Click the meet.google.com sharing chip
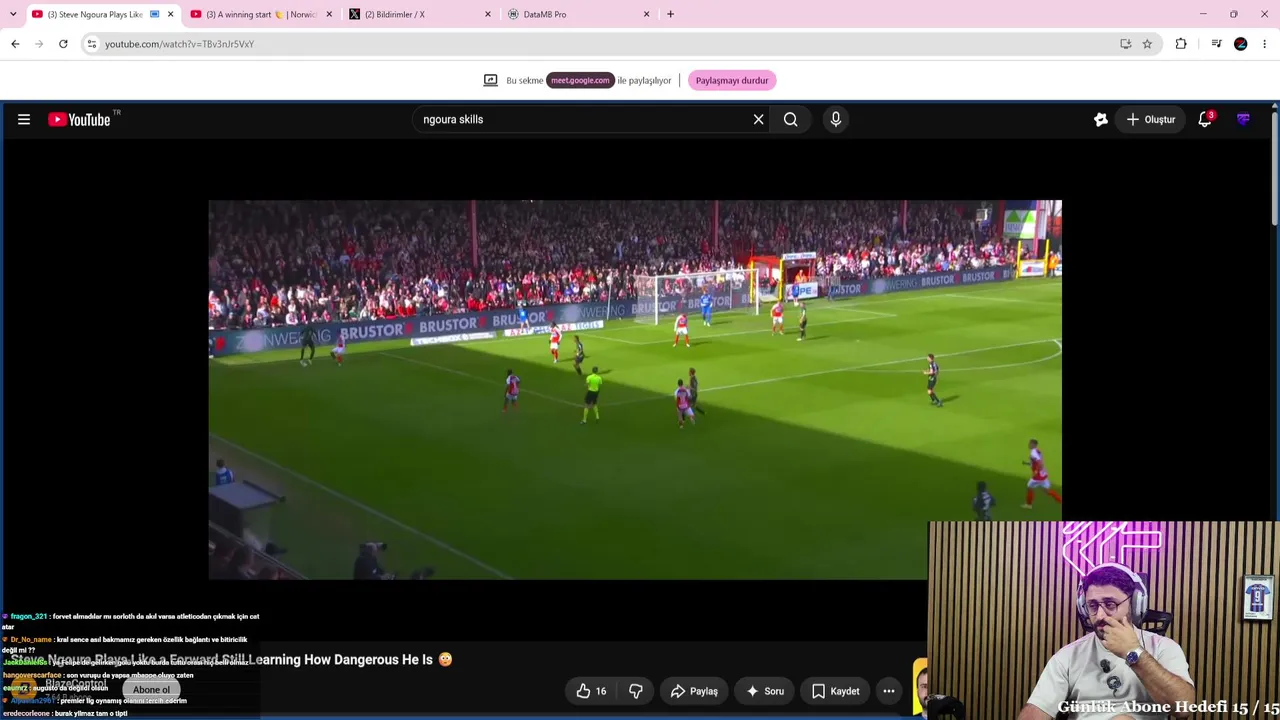 (x=580, y=81)
